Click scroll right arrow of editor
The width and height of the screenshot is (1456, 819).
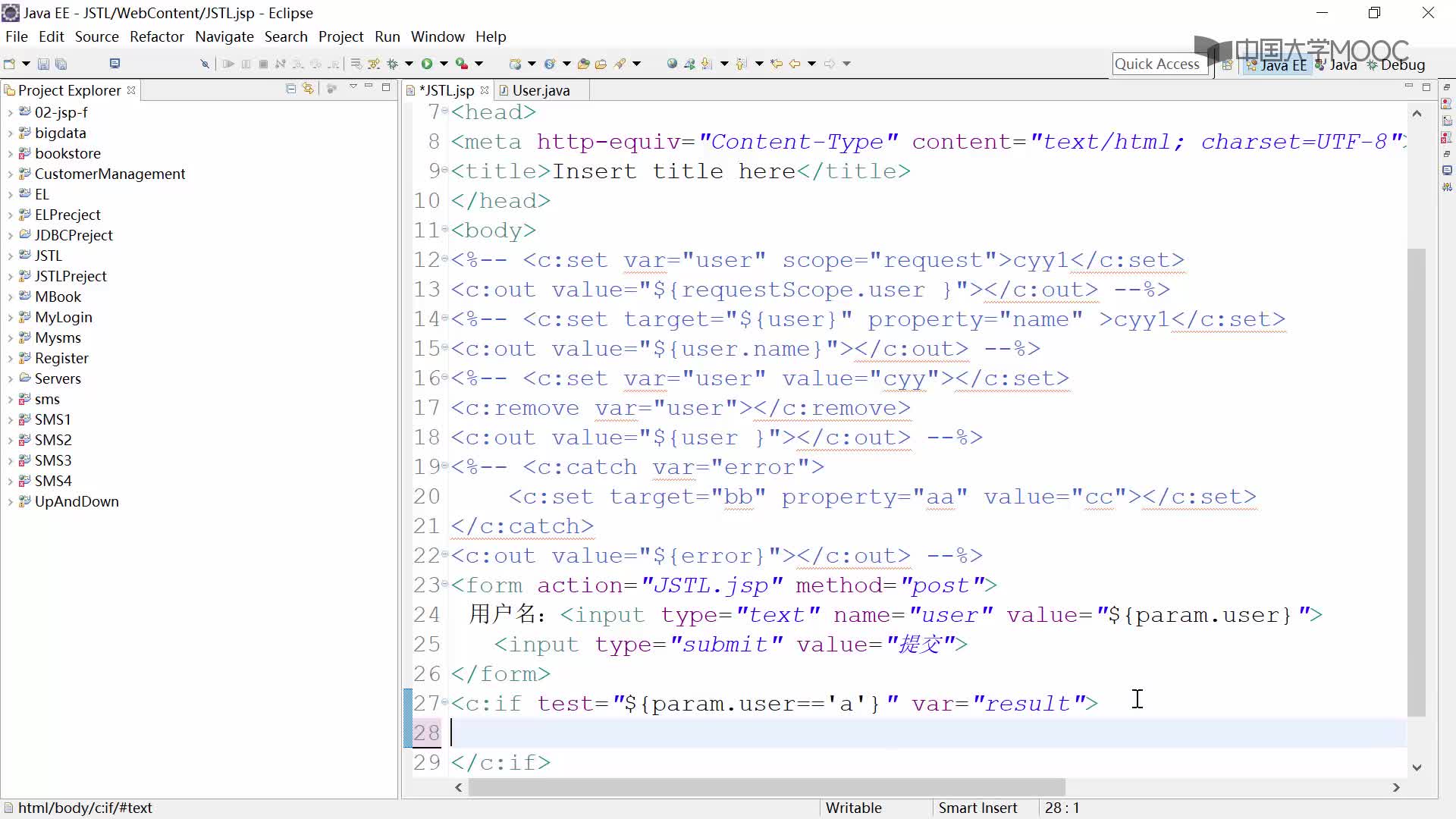tap(1396, 787)
